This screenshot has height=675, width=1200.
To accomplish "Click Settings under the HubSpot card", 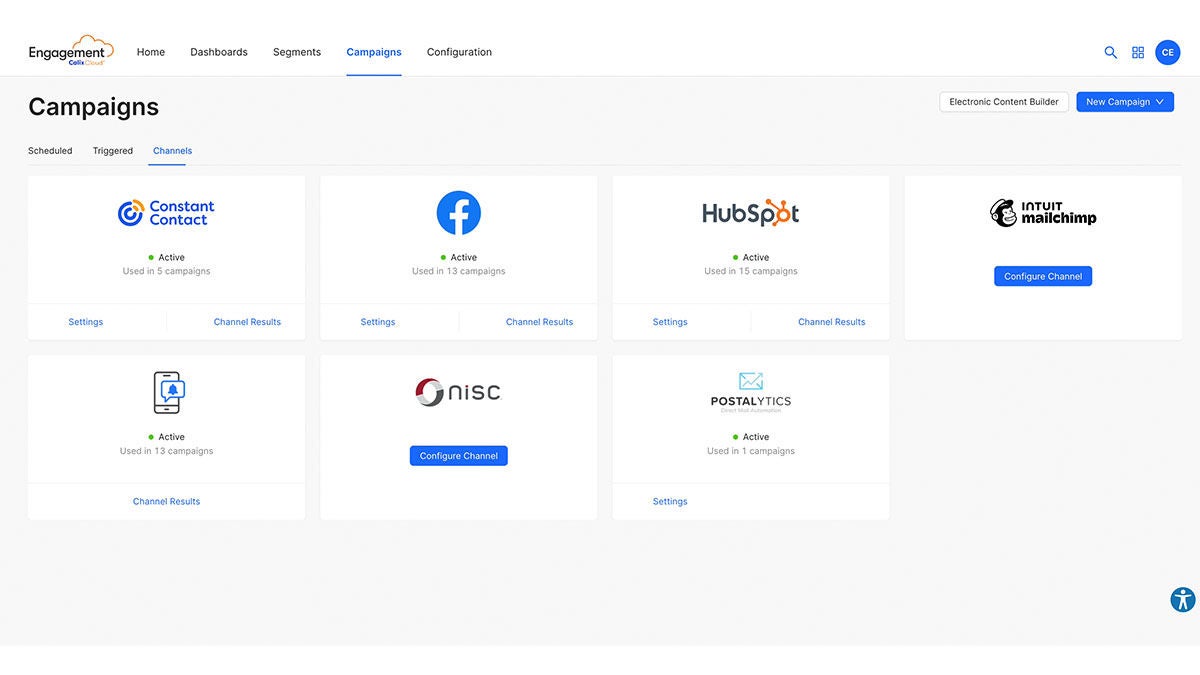I will [x=669, y=321].
